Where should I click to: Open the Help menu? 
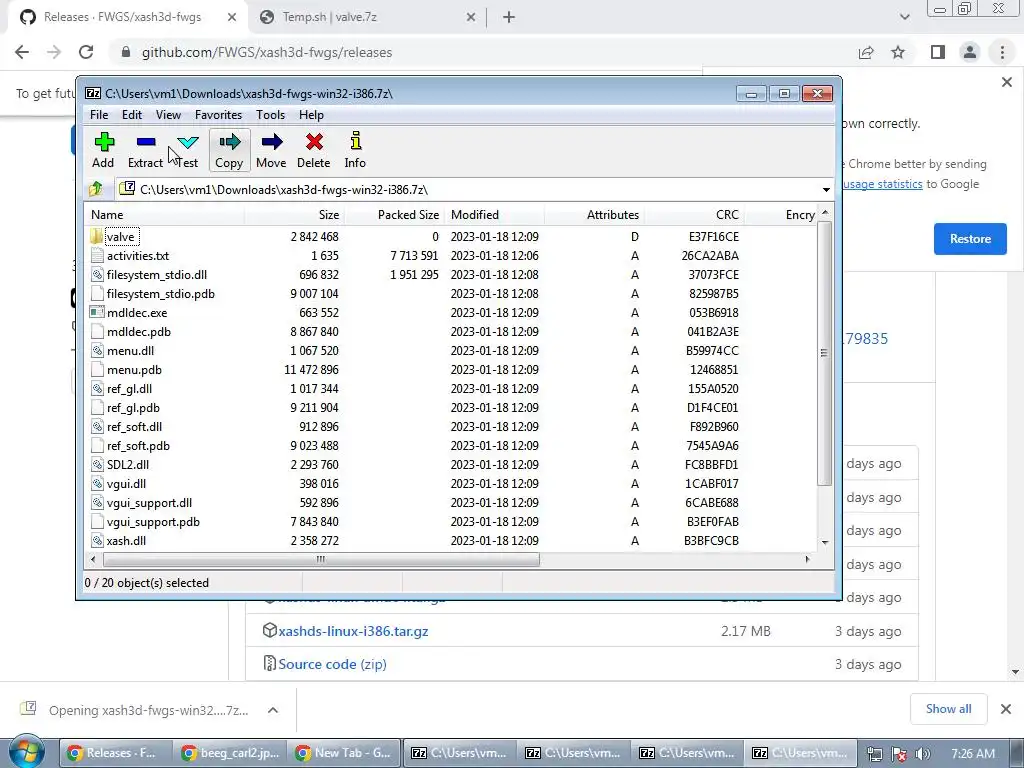click(312, 115)
